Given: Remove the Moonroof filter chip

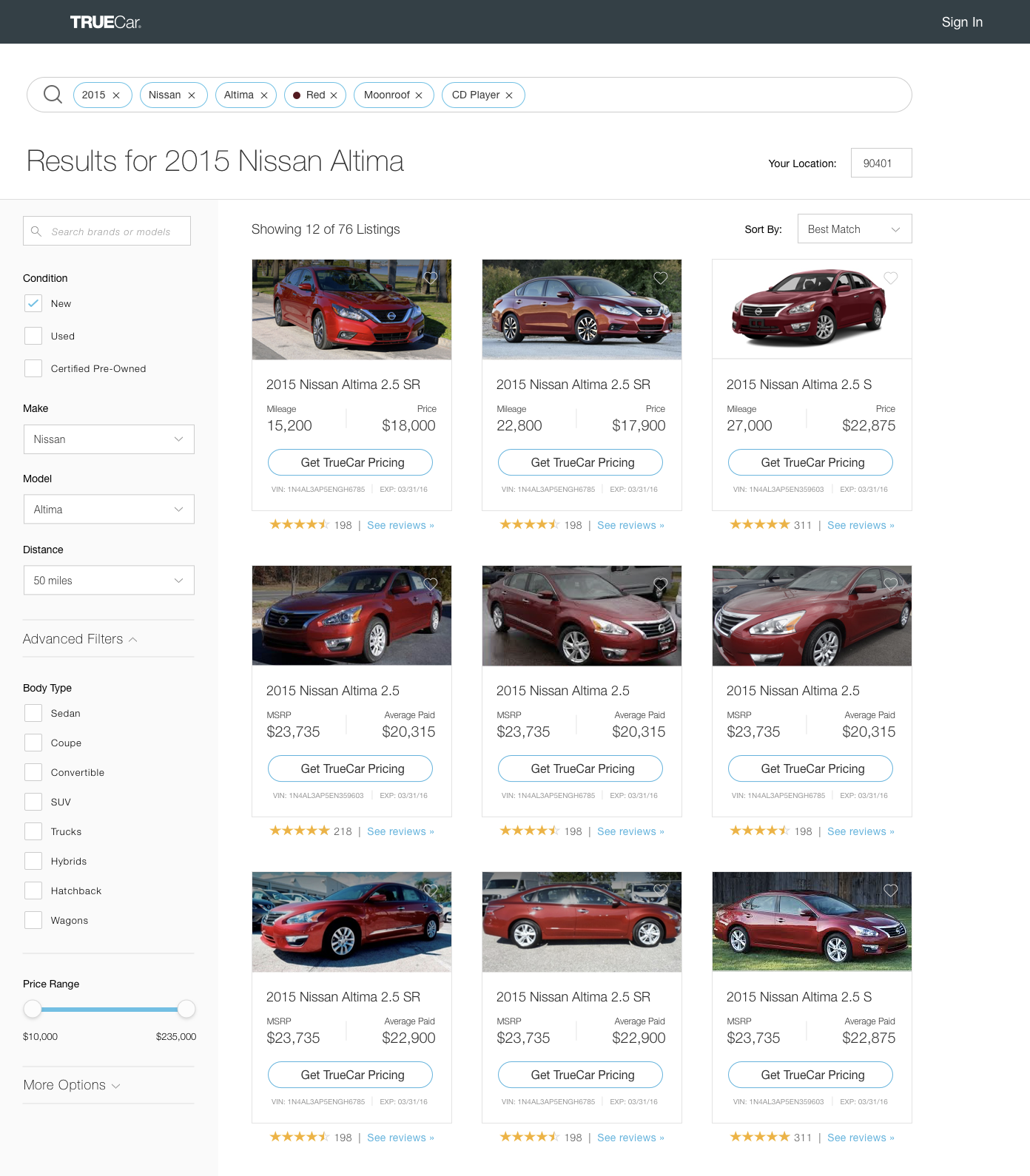Looking at the screenshot, I should coord(419,95).
